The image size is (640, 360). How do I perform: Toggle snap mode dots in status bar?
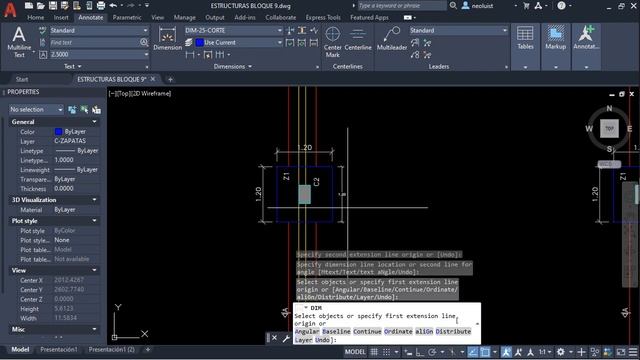click(387, 352)
